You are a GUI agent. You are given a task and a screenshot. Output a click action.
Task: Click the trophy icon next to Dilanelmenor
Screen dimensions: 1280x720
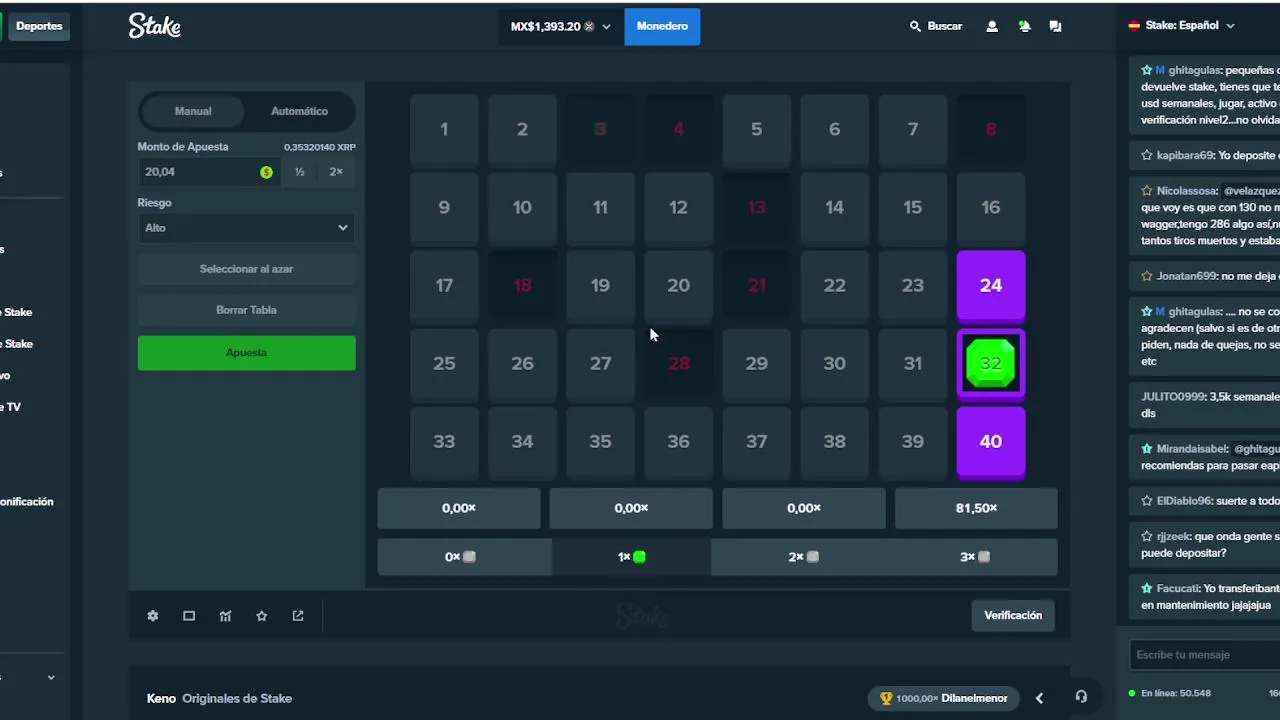886,698
